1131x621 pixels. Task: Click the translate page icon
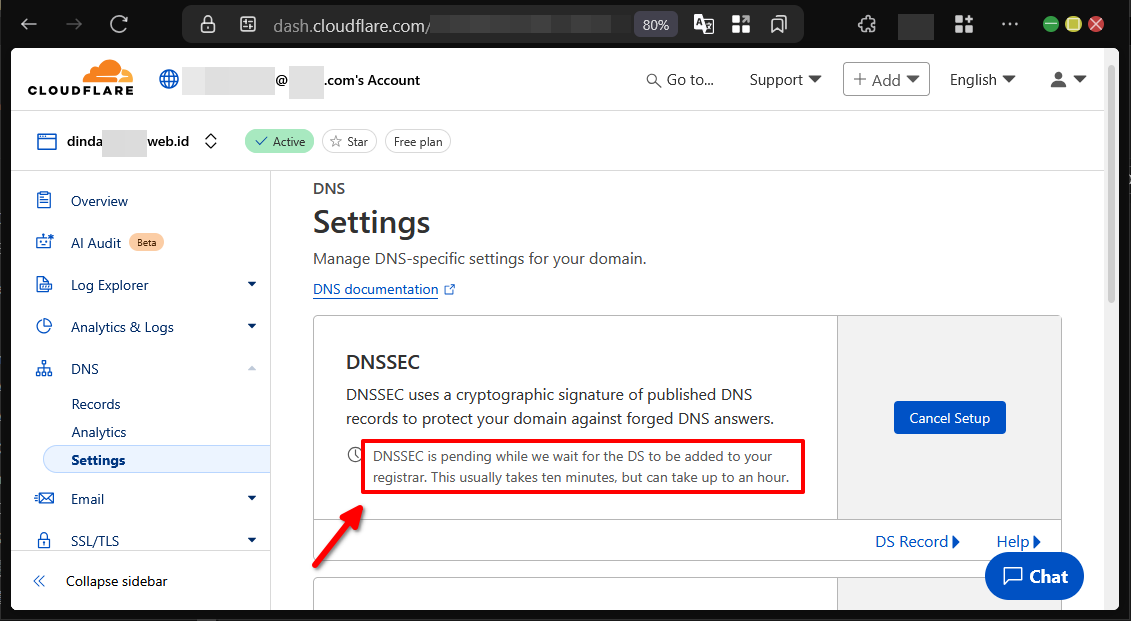(703, 25)
